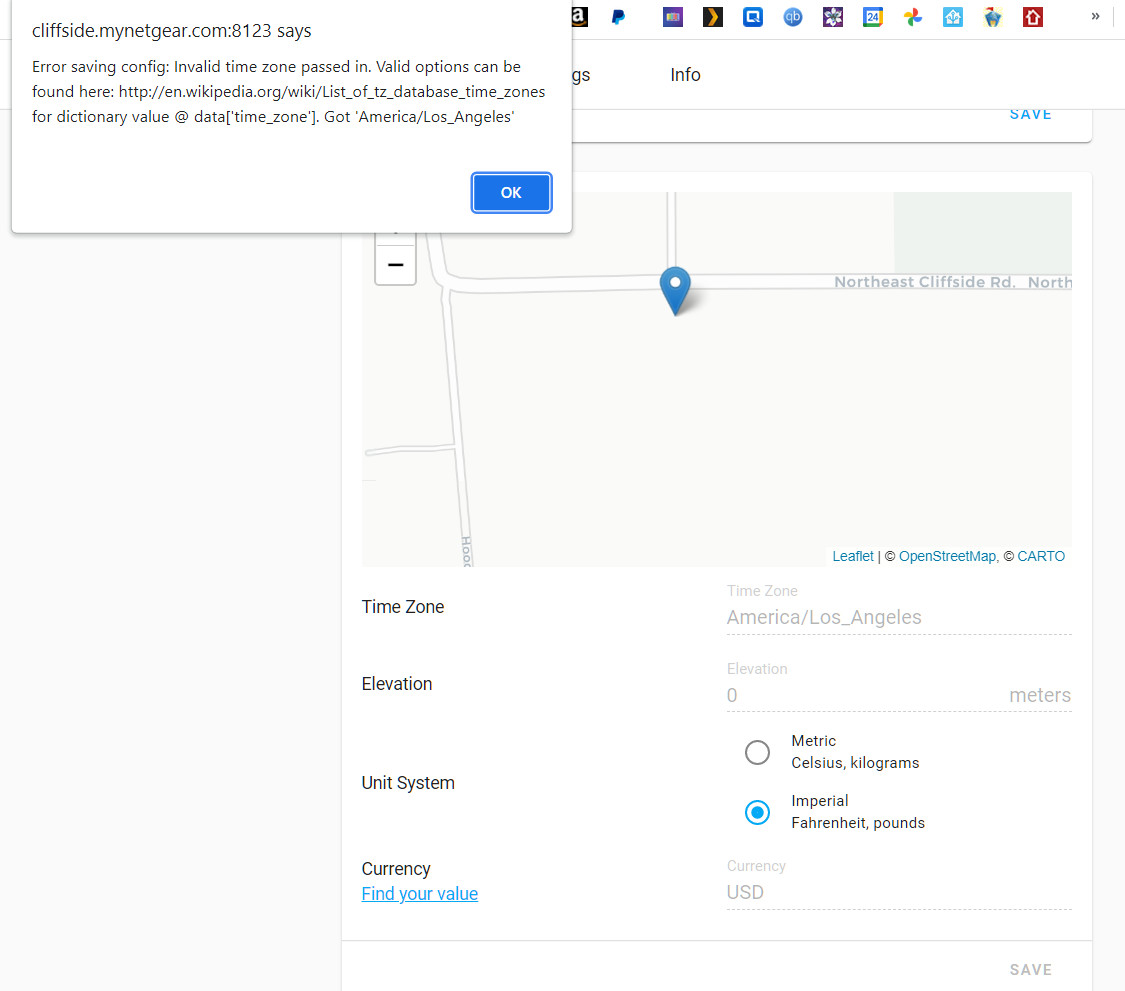Launch the Plex bookmark icon
The height and width of the screenshot is (991, 1125).
click(x=712, y=17)
